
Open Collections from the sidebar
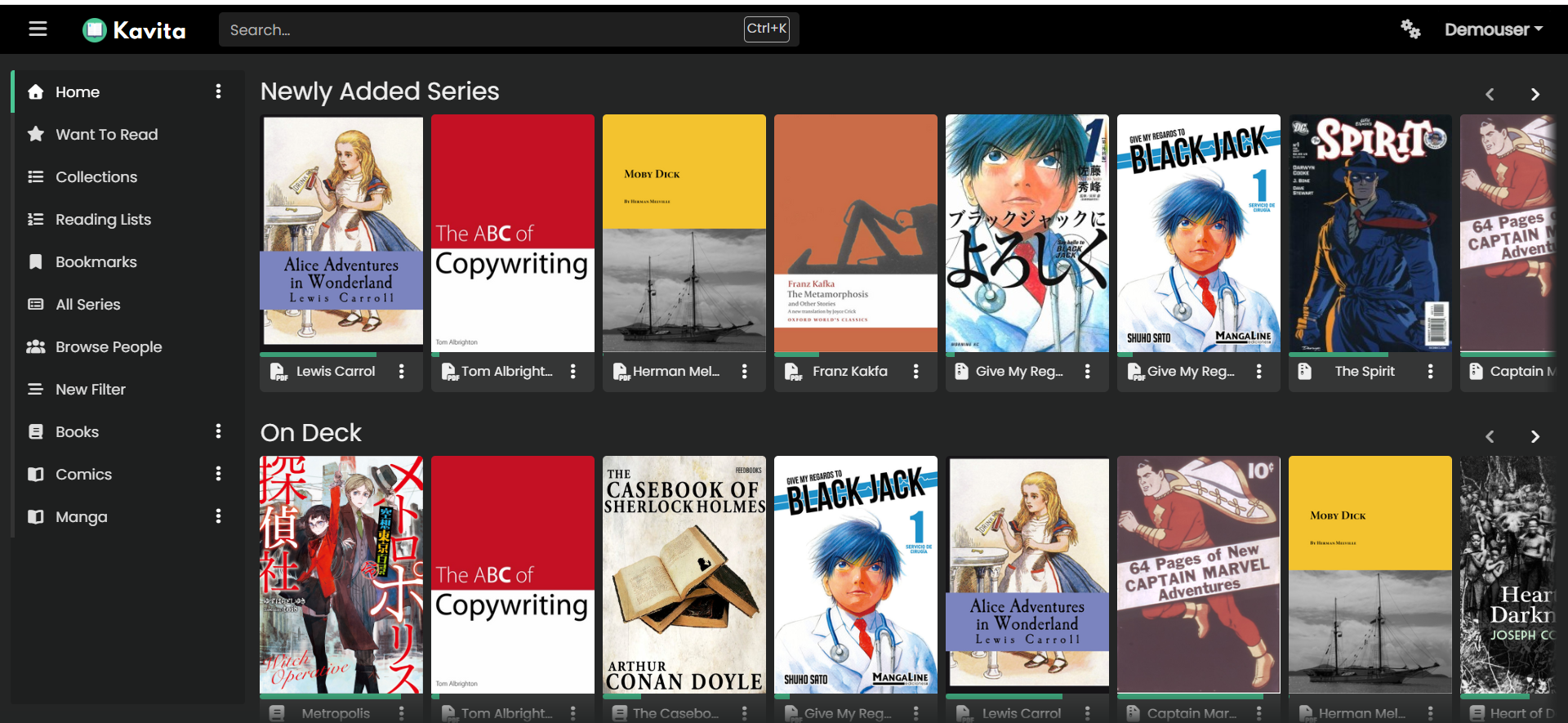tap(96, 177)
